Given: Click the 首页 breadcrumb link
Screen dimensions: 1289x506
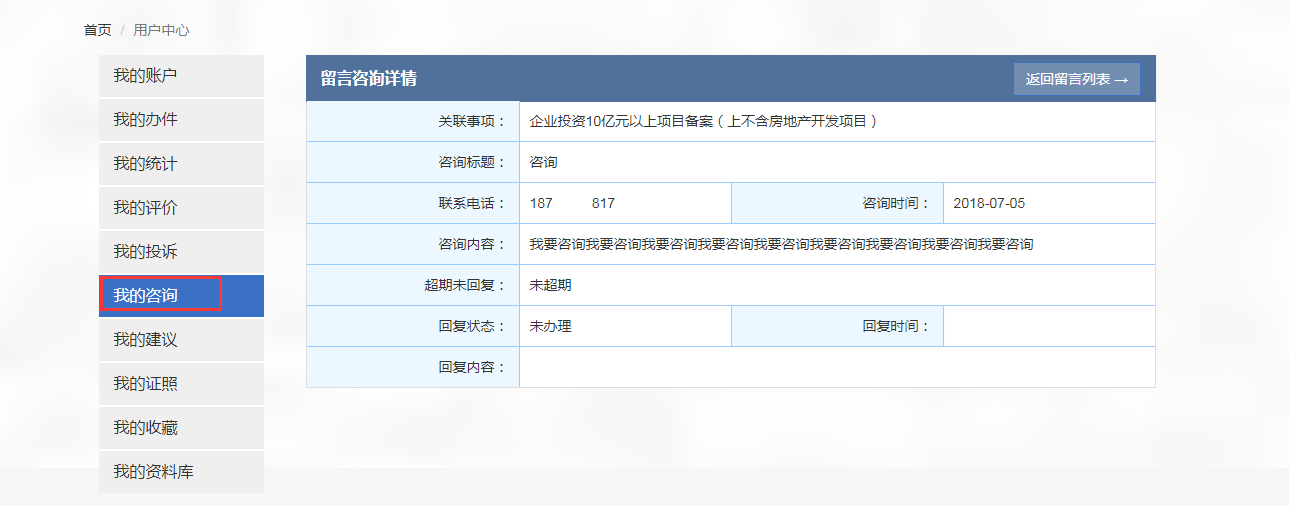Looking at the screenshot, I should pyautogui.click(x=97, y=30).
